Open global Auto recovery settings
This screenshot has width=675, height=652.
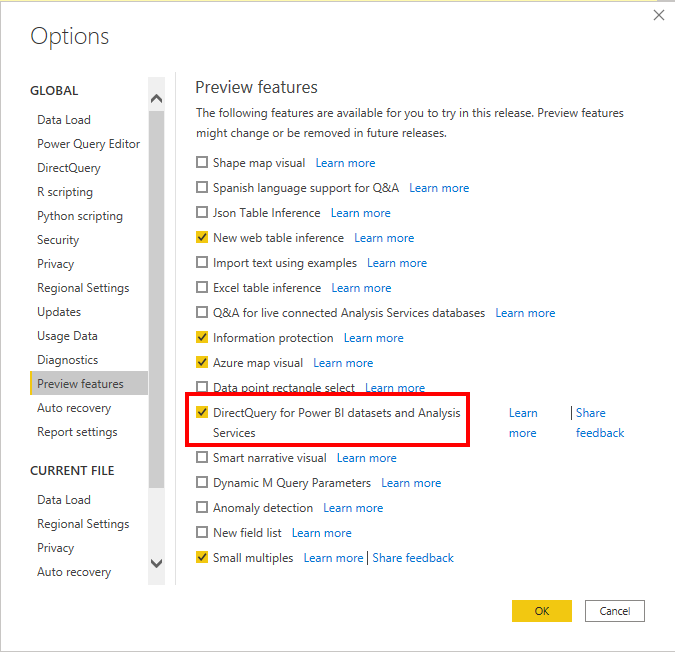74,408
